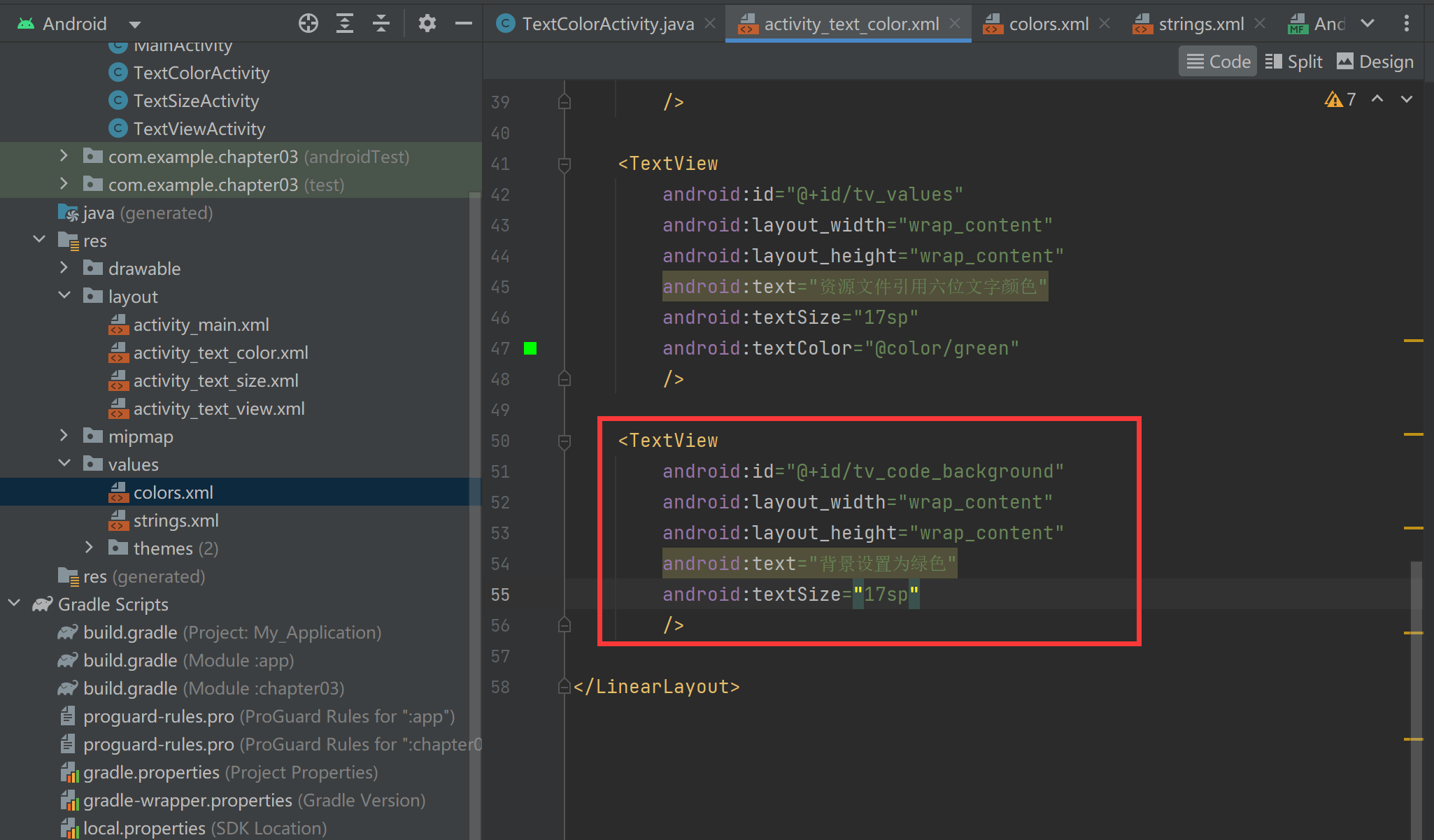Click the Expand All icon in project panel

click(x=345, y=24)
